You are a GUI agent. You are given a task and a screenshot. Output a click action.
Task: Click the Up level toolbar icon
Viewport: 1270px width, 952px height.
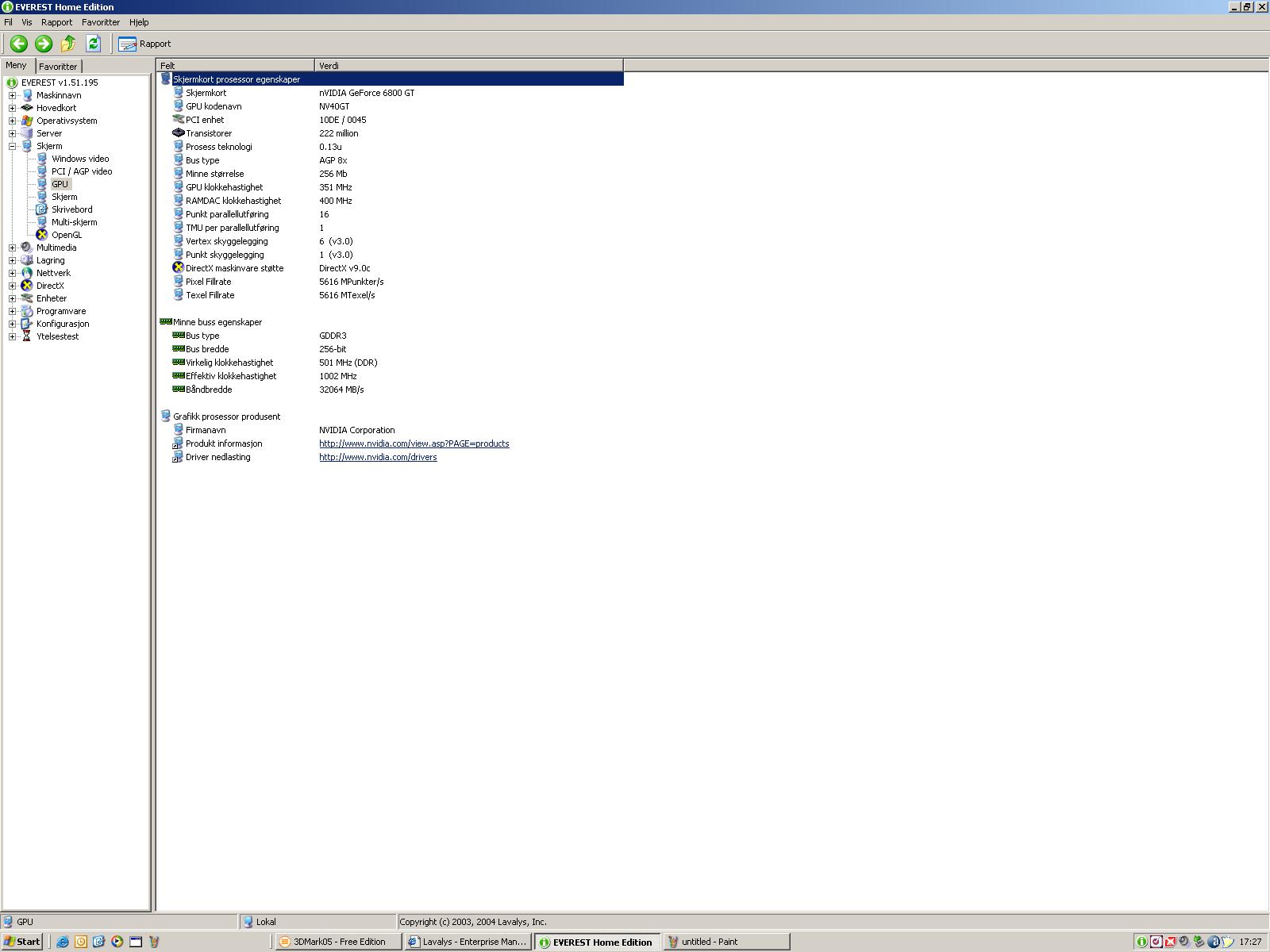[x=68, y=44]
